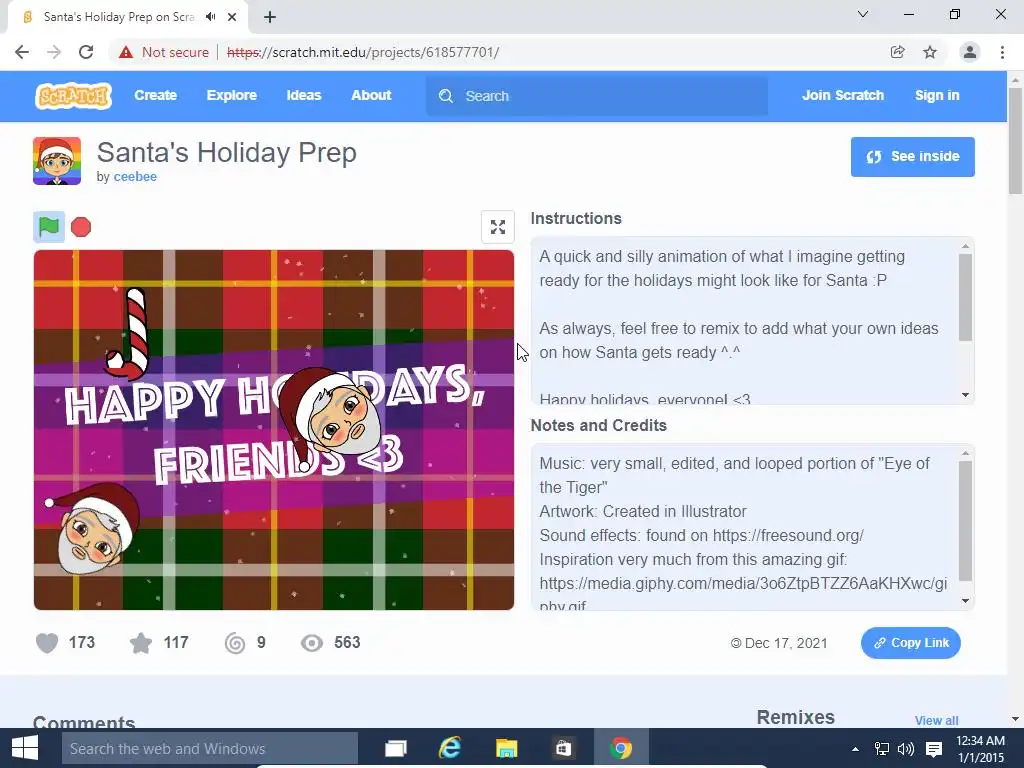Open the Action Center notifications
The width and height of the screenshot is (1024, 768).
pos(934,749)
